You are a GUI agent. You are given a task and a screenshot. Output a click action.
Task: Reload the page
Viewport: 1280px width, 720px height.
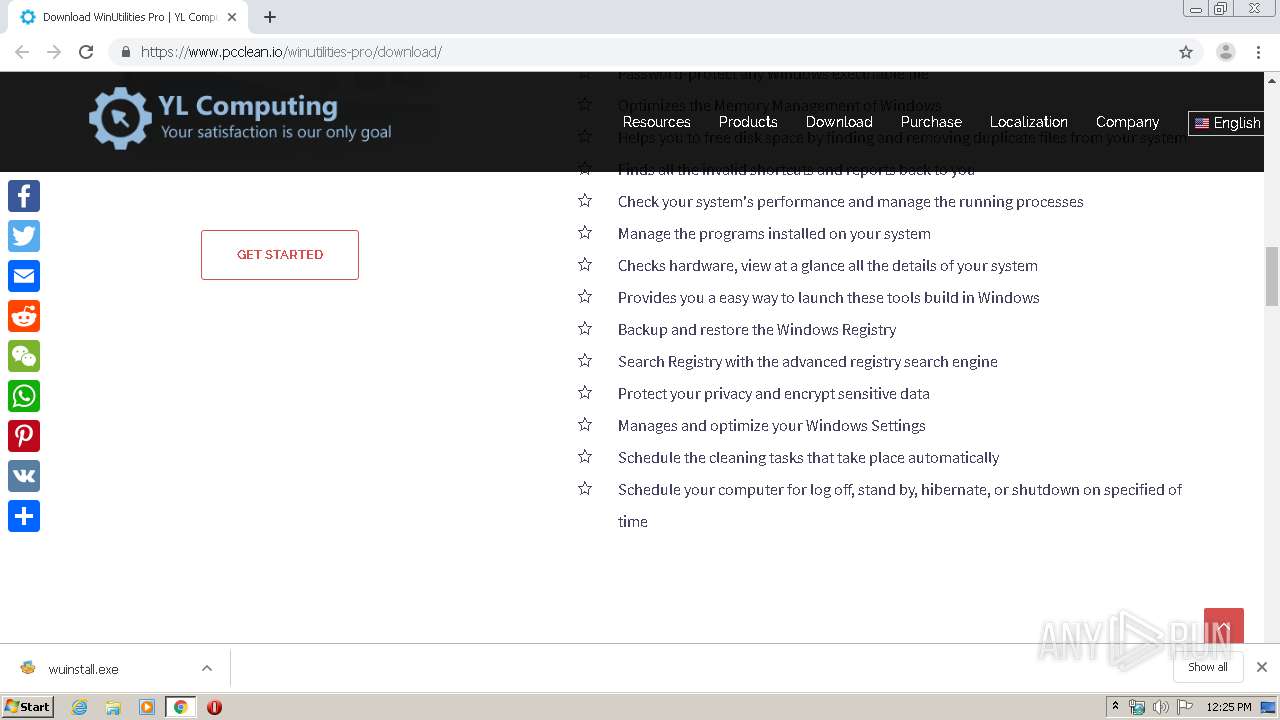click(86, 52)
